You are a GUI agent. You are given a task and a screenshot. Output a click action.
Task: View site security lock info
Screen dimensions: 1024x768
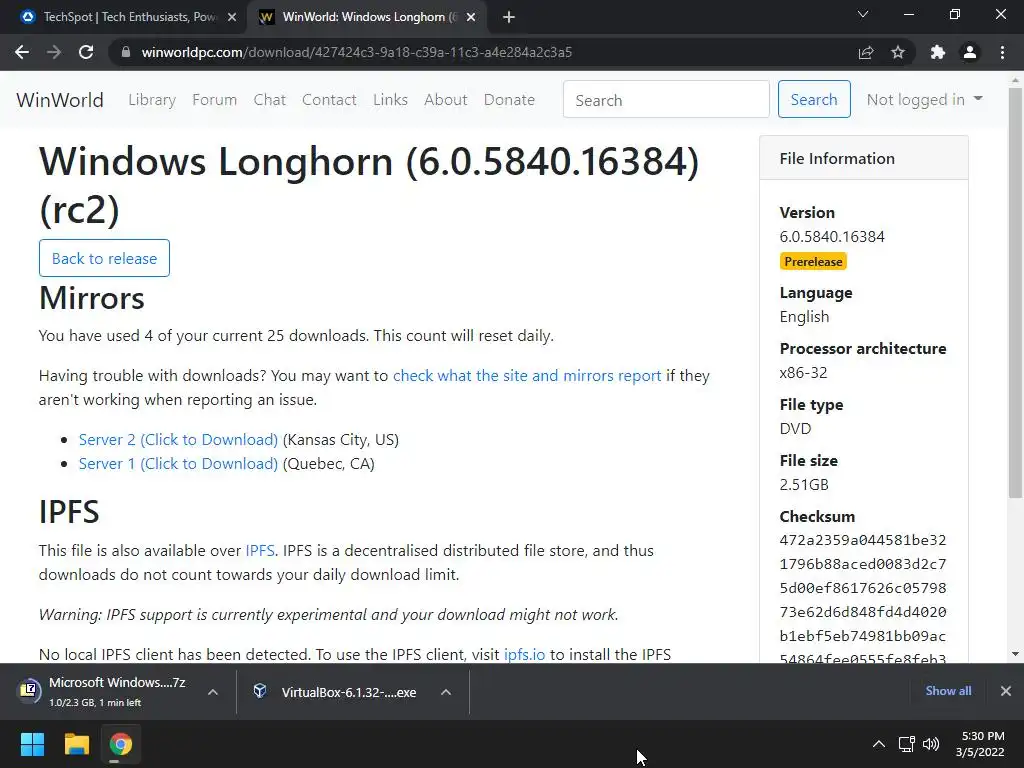[x=126, y=52]
